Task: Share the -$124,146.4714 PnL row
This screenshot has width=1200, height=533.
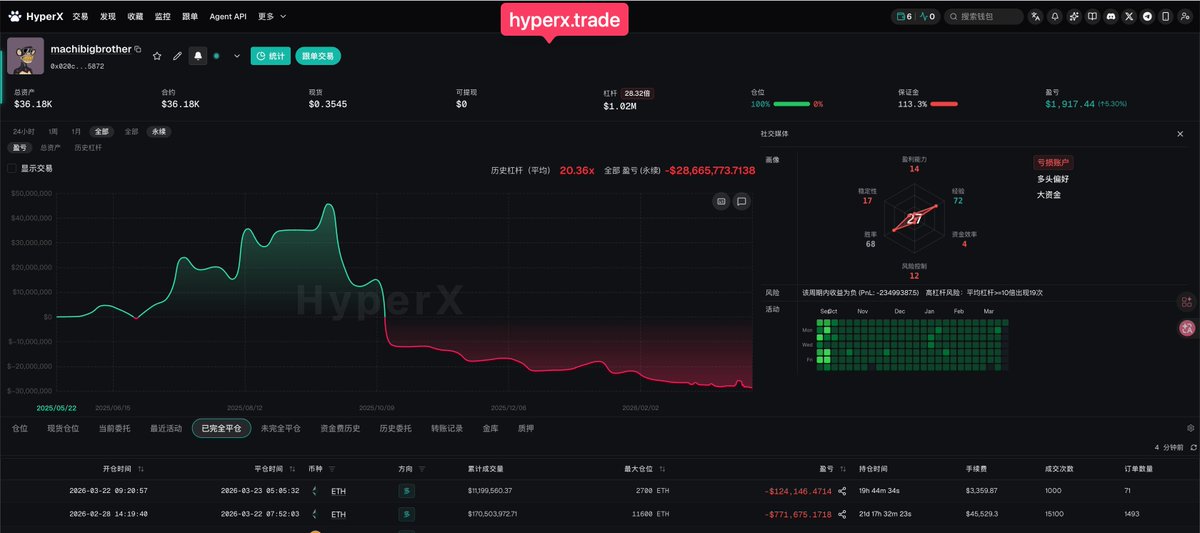Action: [x=842, y=491]
